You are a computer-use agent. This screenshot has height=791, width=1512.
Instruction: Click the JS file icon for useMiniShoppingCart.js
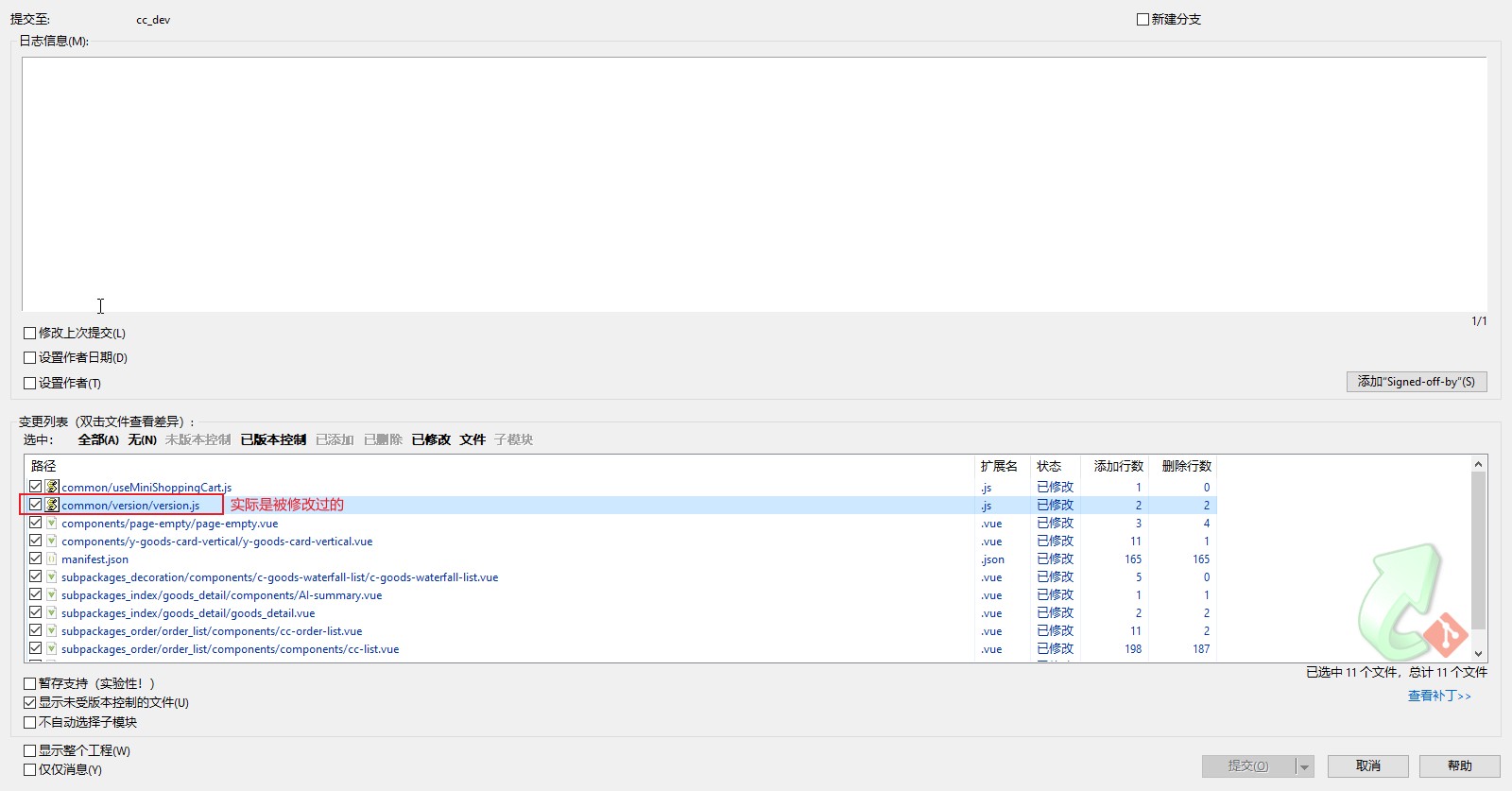point(52,488)
